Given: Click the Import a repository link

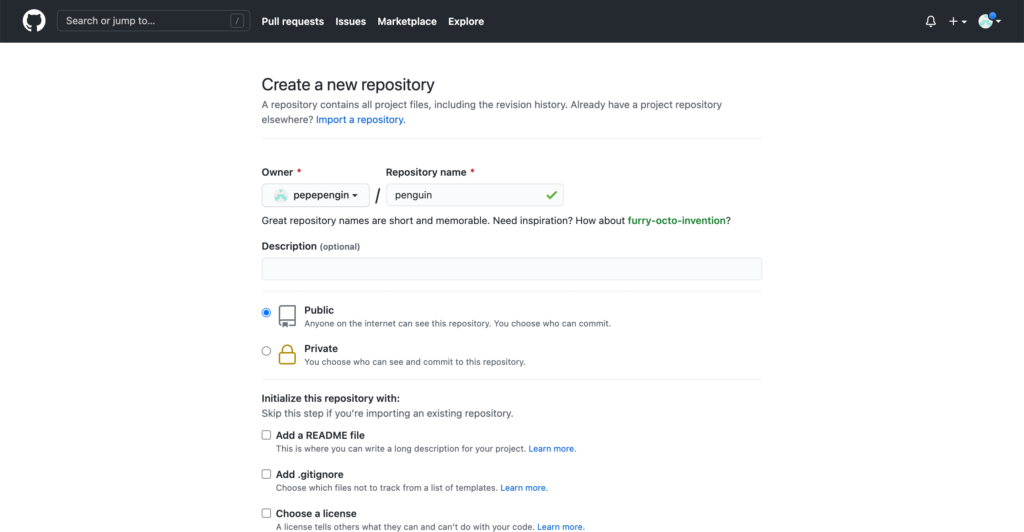Looking at the screenshot, I should click(360, 119).
